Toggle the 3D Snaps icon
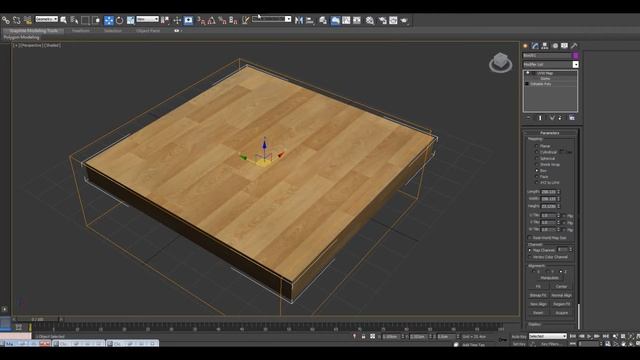This screenshot has height=360, width=640. tap(201, 20)
